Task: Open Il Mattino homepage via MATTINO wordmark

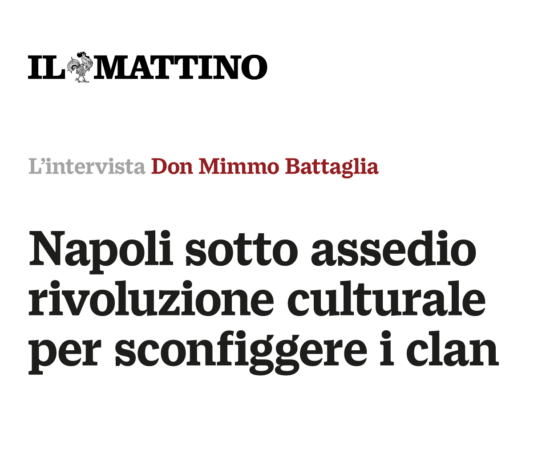Action: click(x=181, y=68)
